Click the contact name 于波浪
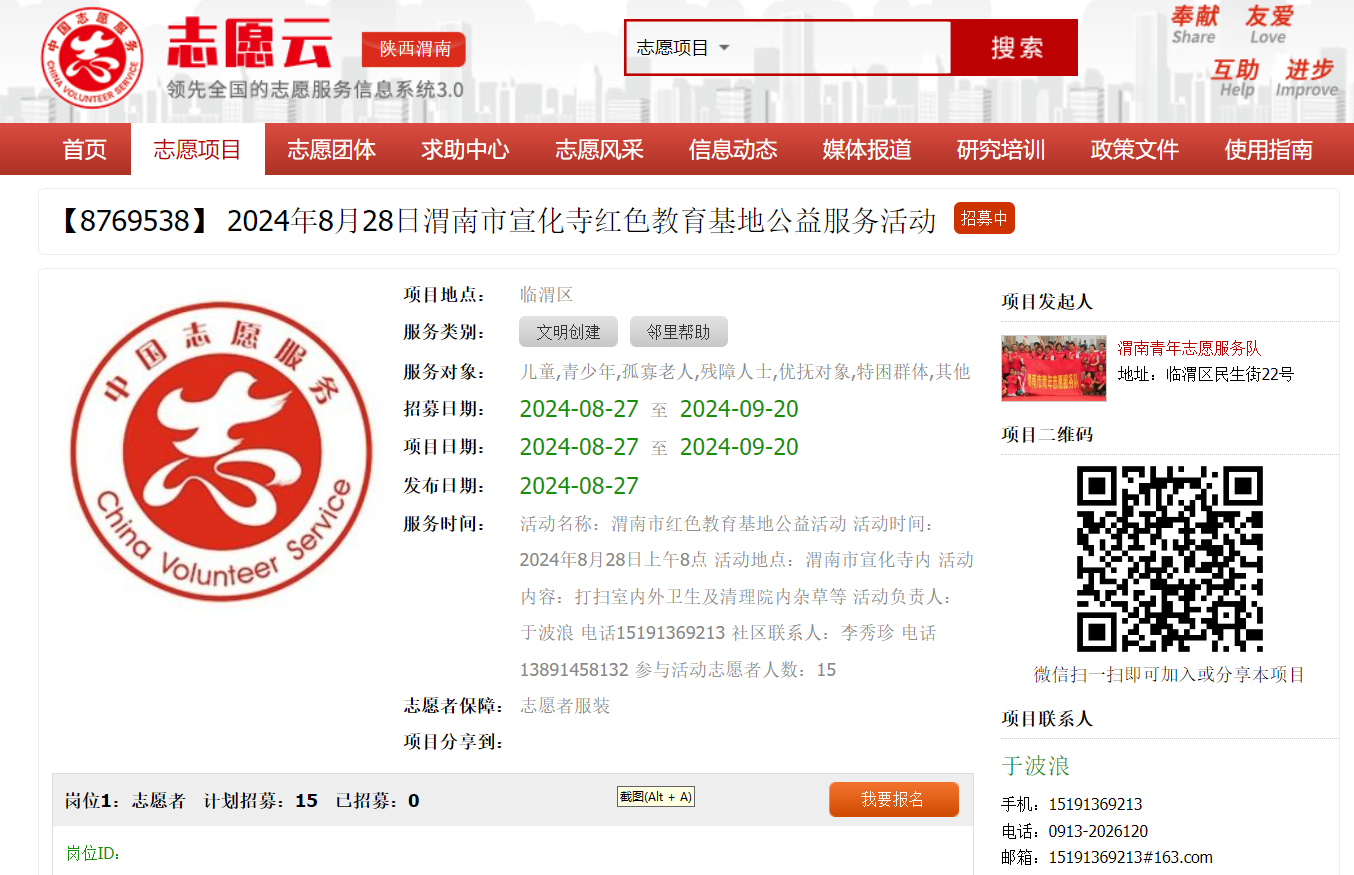This screenshot has width=1354, height=875. (x=1036, y=766)
